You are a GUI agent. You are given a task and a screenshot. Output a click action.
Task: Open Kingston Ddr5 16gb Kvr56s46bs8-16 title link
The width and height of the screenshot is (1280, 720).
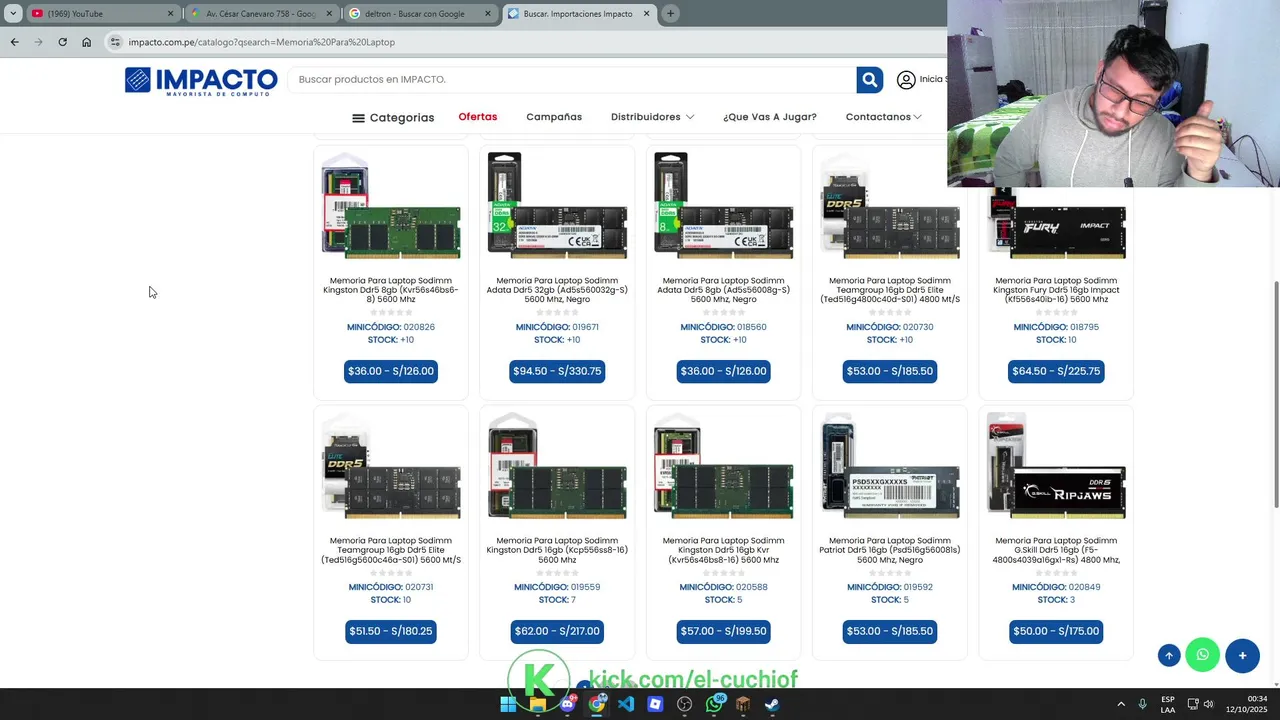point(723,550)
